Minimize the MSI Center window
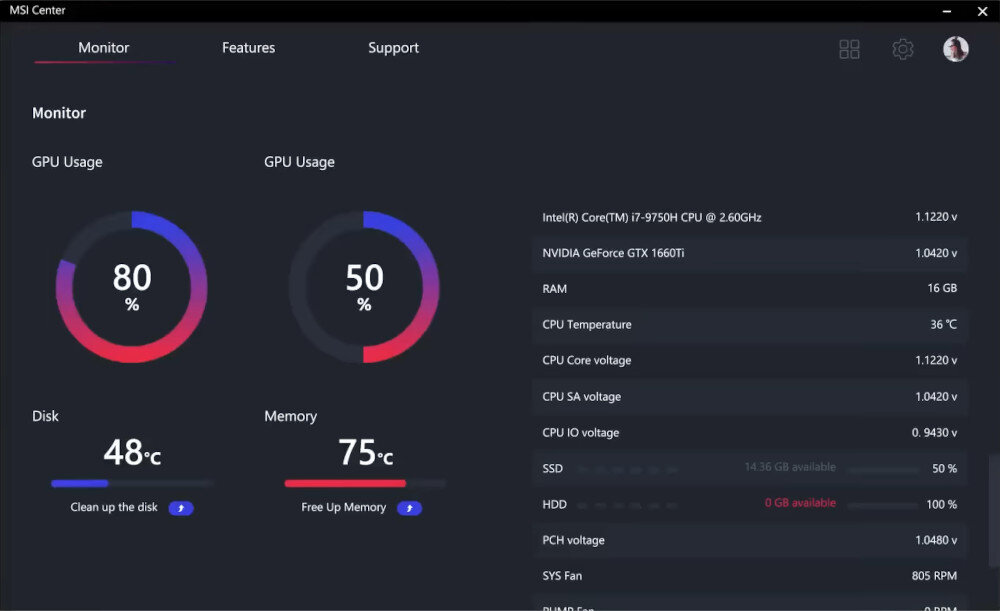The width and height of the screenshot is (1000, 611). tap(946, 11)
